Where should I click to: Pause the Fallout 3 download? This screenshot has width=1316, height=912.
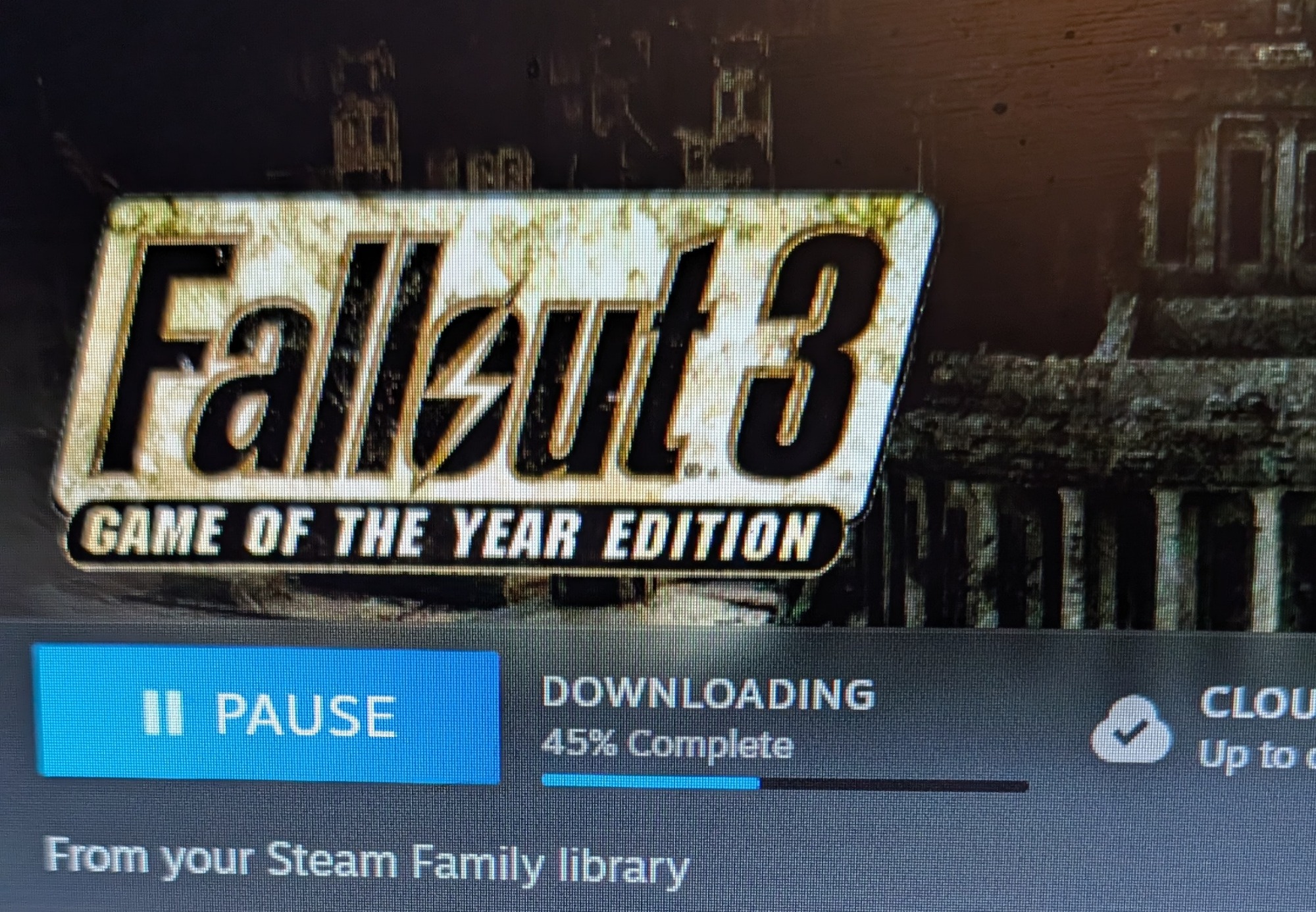pyautogui.click(x=266, y=714)
